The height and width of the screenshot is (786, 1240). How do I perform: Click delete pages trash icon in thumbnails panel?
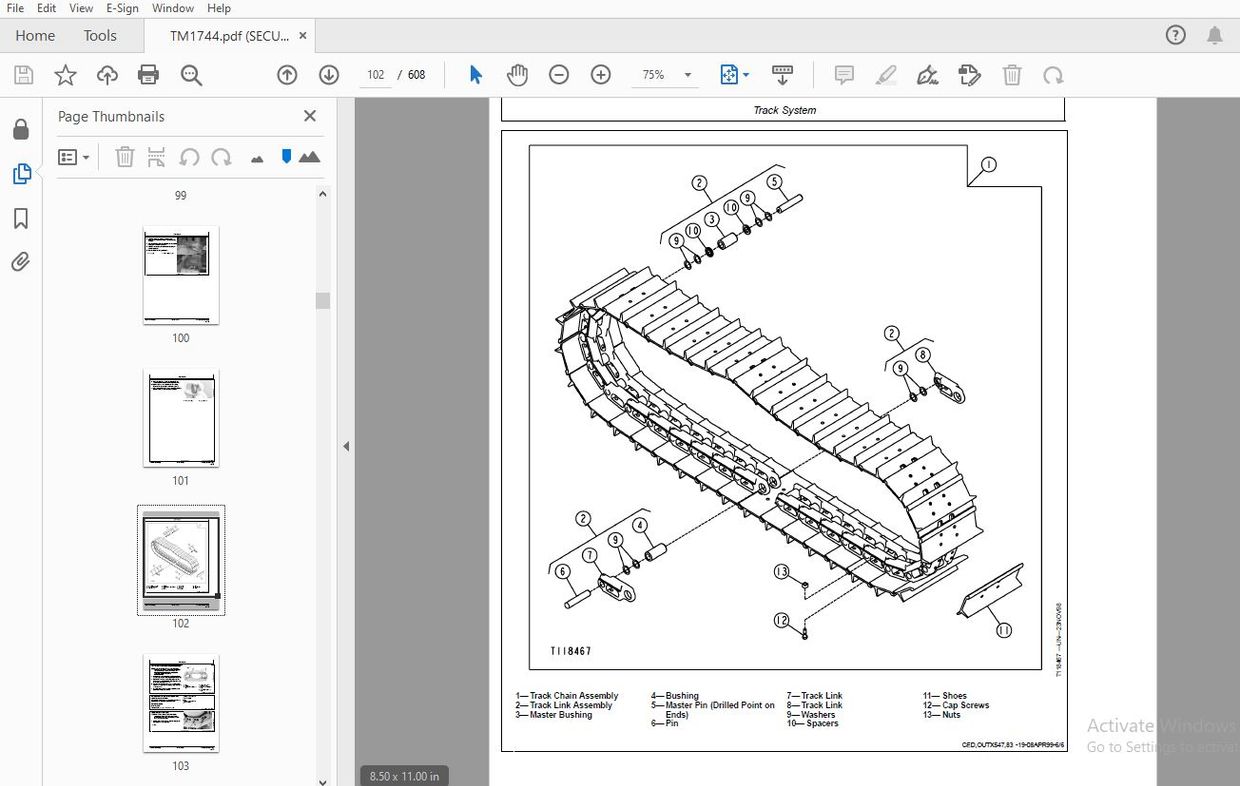[x=125, y=157]
